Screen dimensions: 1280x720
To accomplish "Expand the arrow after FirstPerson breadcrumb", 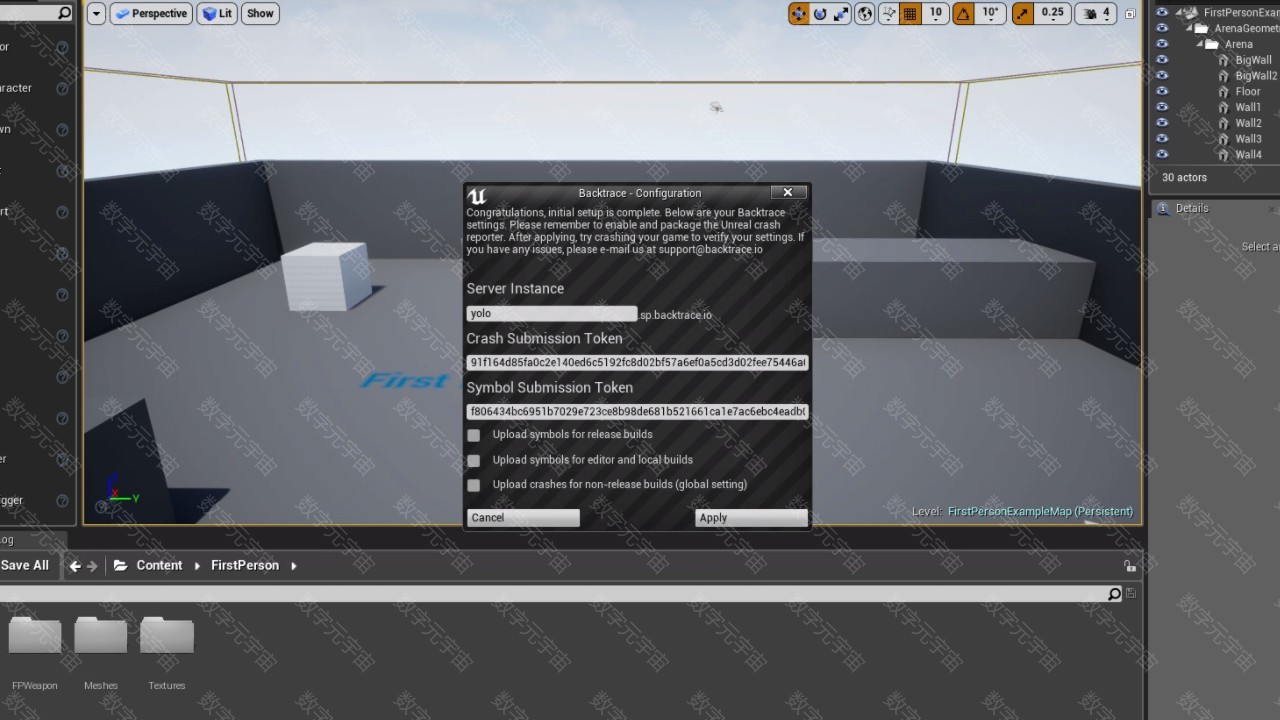I will (x=293, y=566).
